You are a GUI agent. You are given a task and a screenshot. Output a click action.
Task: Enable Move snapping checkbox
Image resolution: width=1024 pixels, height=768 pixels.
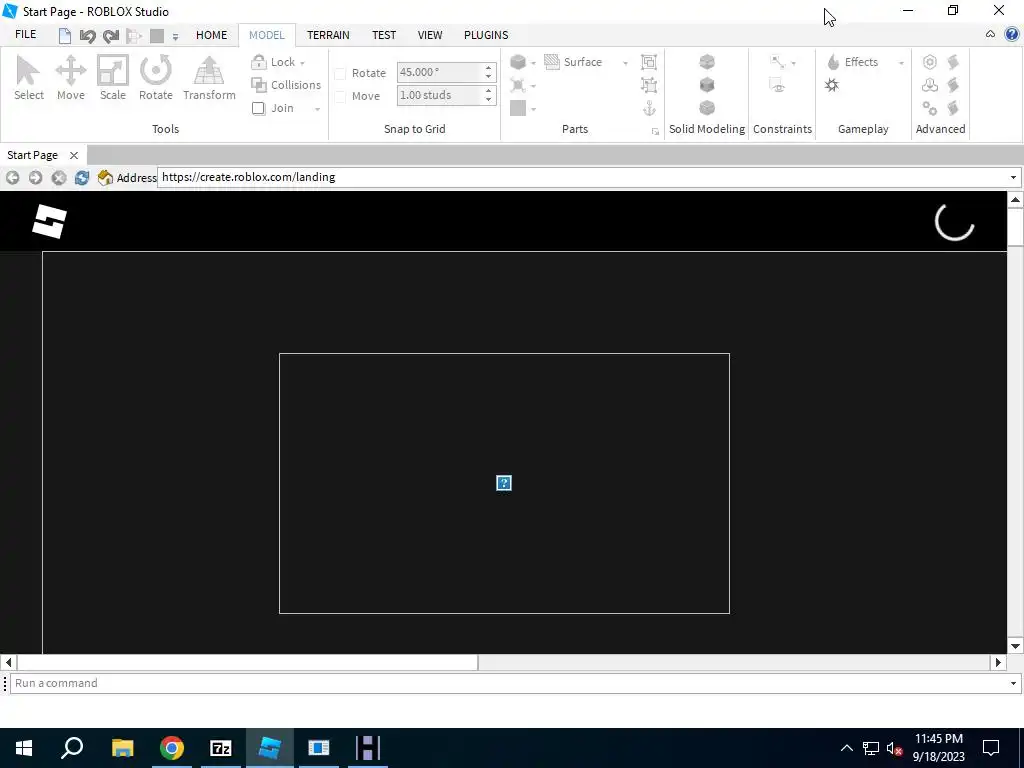(340, 97)
